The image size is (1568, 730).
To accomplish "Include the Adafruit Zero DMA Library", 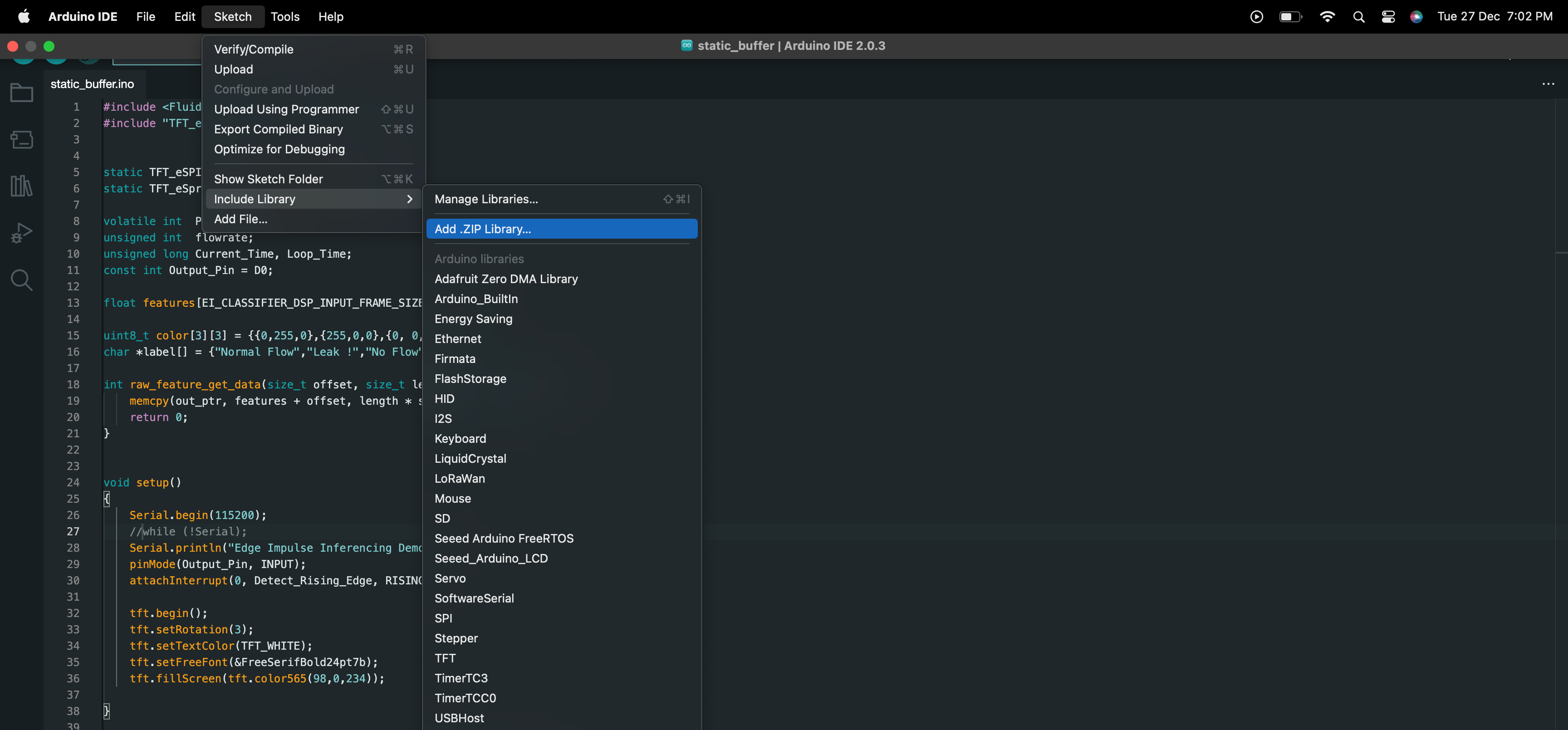I will click(562, 279).
